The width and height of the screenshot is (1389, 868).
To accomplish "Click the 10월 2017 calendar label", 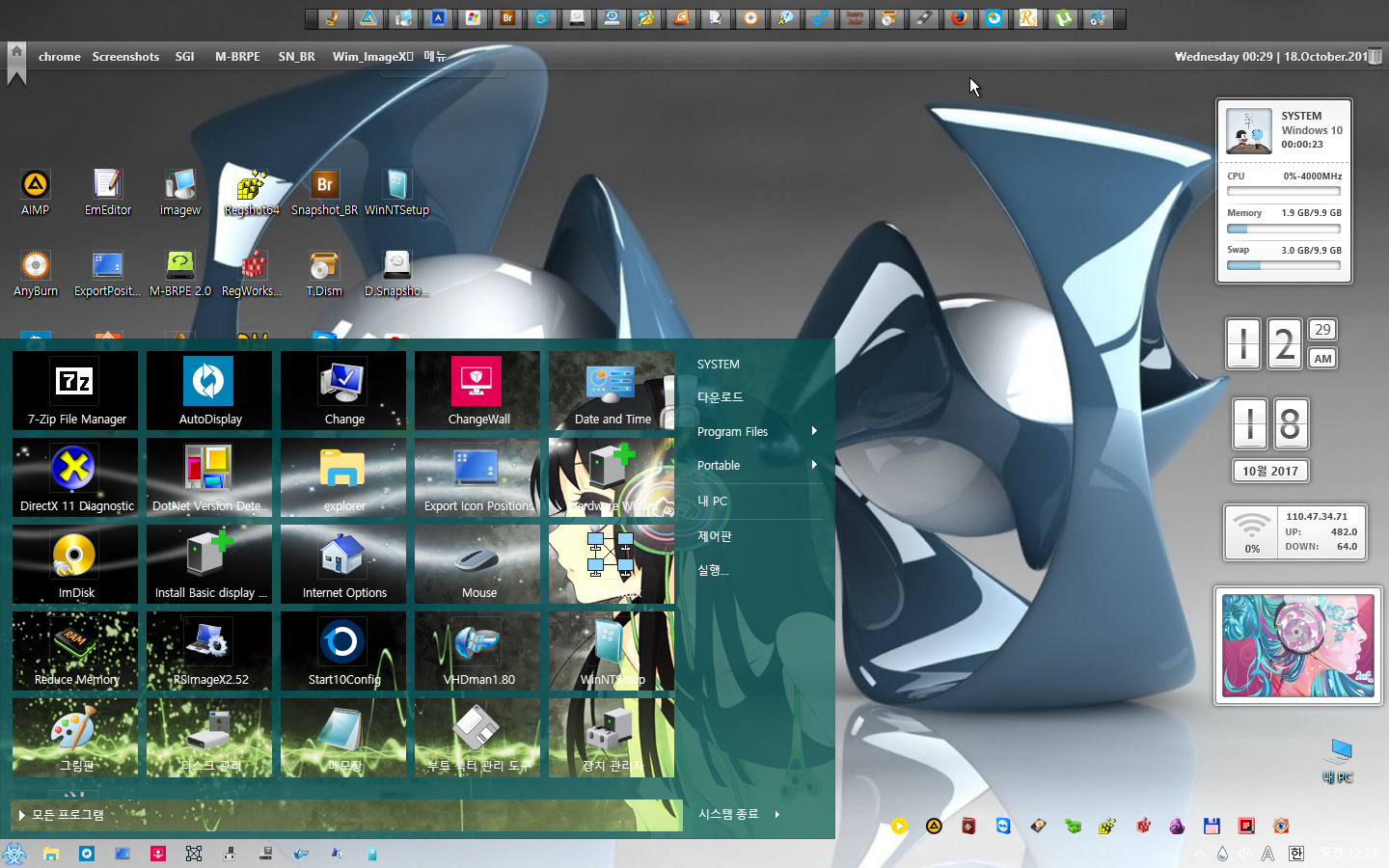I will [x=1270, y=471].
